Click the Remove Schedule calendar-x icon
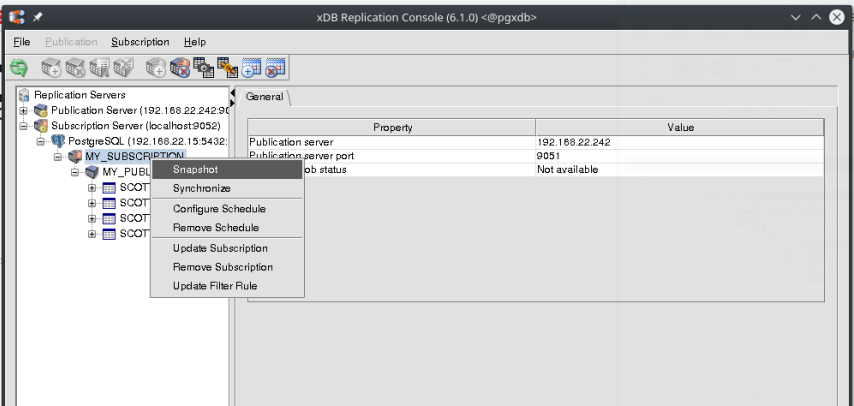This screenshot has width=854, height=406. [x=275, y=68]
